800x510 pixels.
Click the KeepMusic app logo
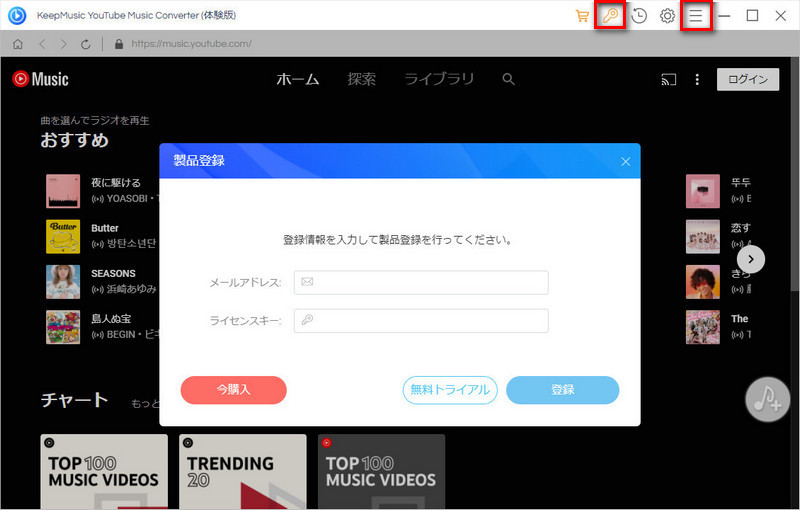(17, 15)
